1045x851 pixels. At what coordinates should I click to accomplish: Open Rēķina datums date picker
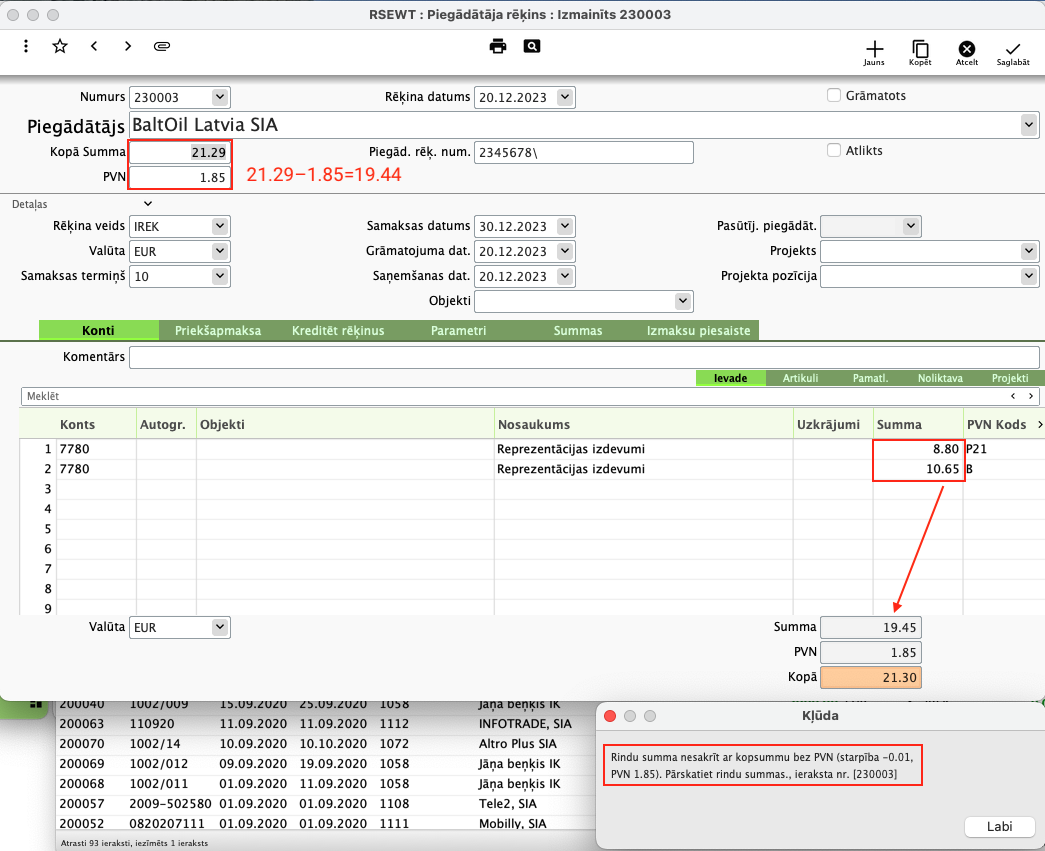pyautogui.click(x=565, y=97)
